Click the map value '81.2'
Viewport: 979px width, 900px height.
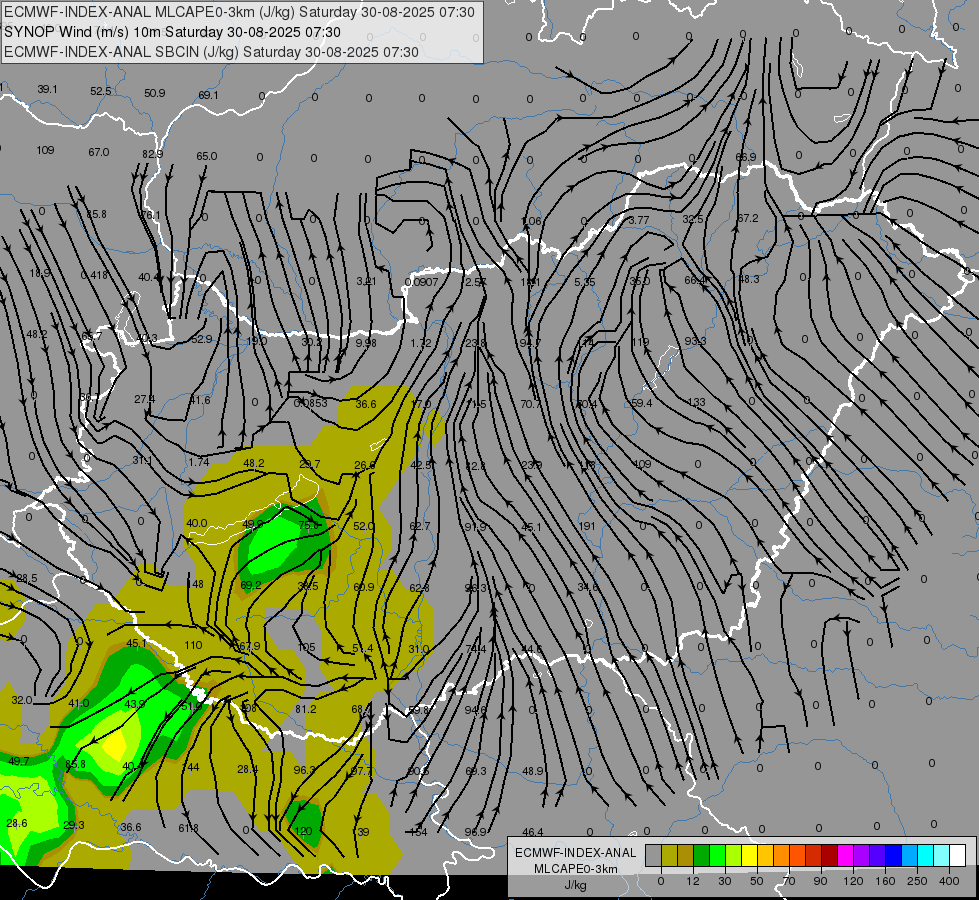[305, 709]
